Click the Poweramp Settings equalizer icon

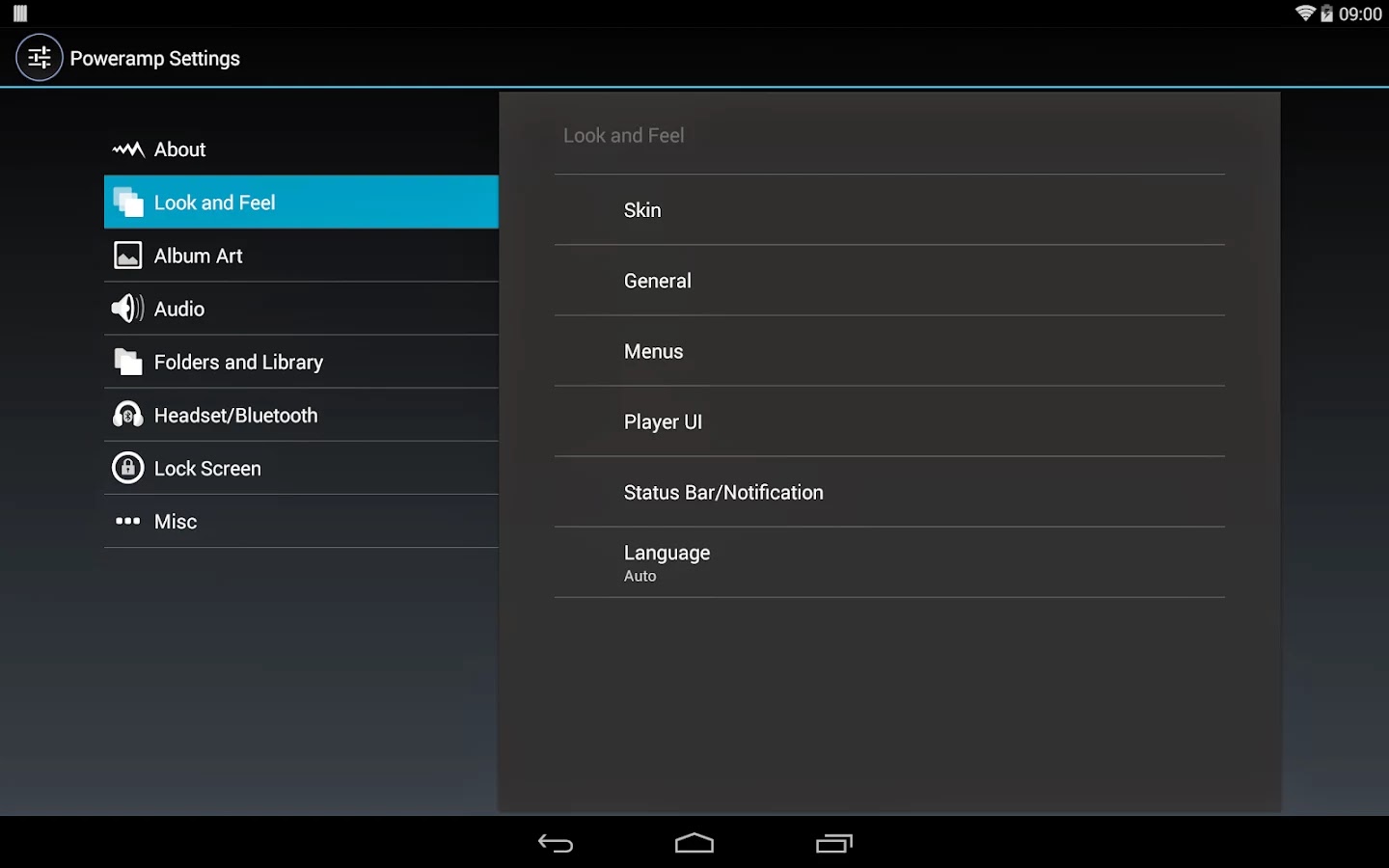(40, 58)
